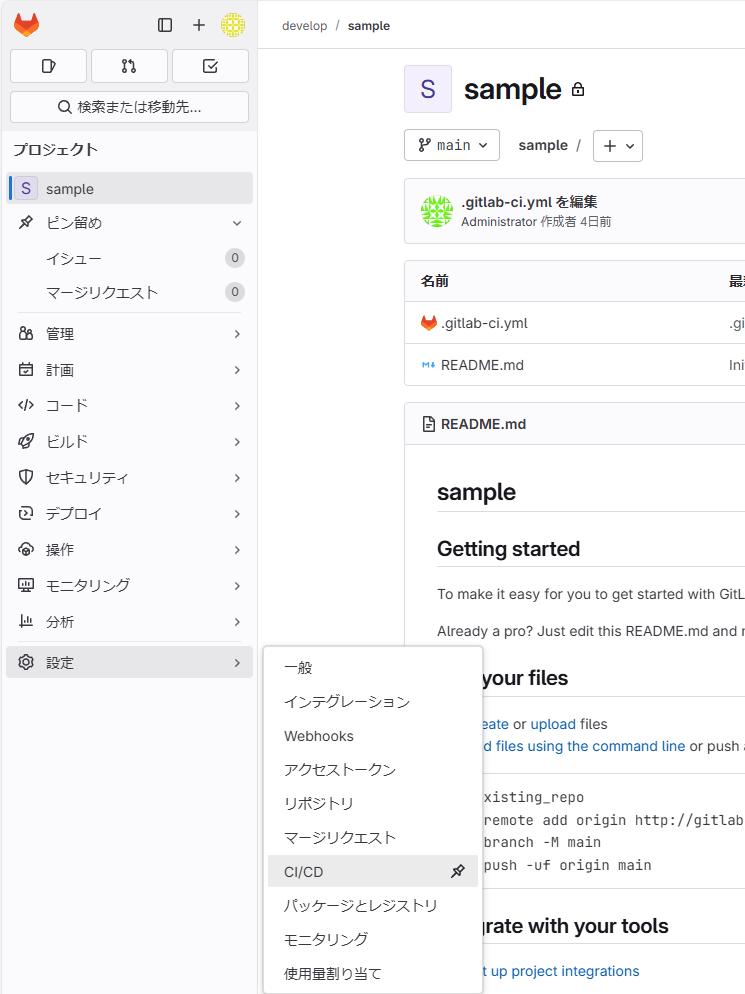
Task: Click the 操作 operate icon
Action: pyautogui.click(x=26, y=550)
